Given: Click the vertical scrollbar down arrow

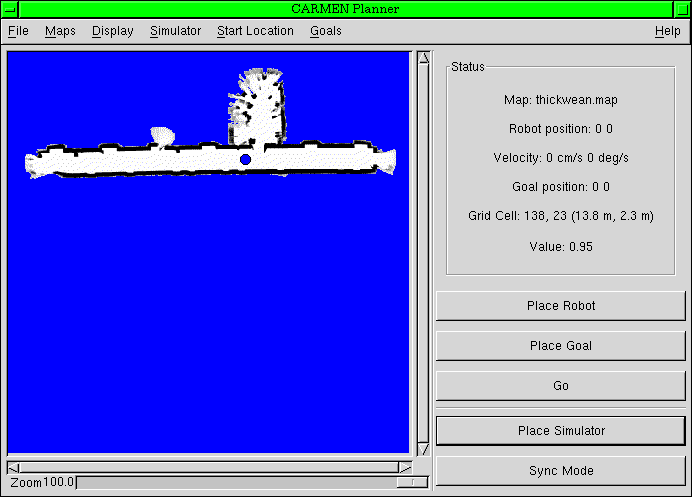Looking at the screenshot, I should pyautogui.click(x=424, y=449).
